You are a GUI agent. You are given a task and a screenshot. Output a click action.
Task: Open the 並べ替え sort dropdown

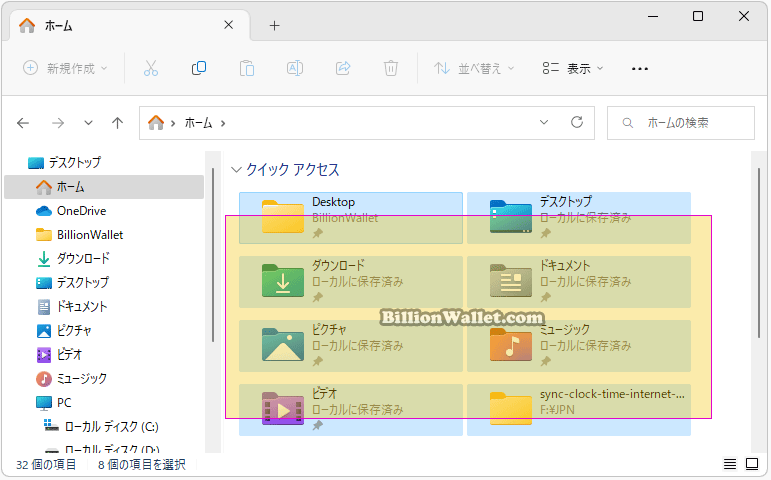pyautogui.click(x=474, y=68)
